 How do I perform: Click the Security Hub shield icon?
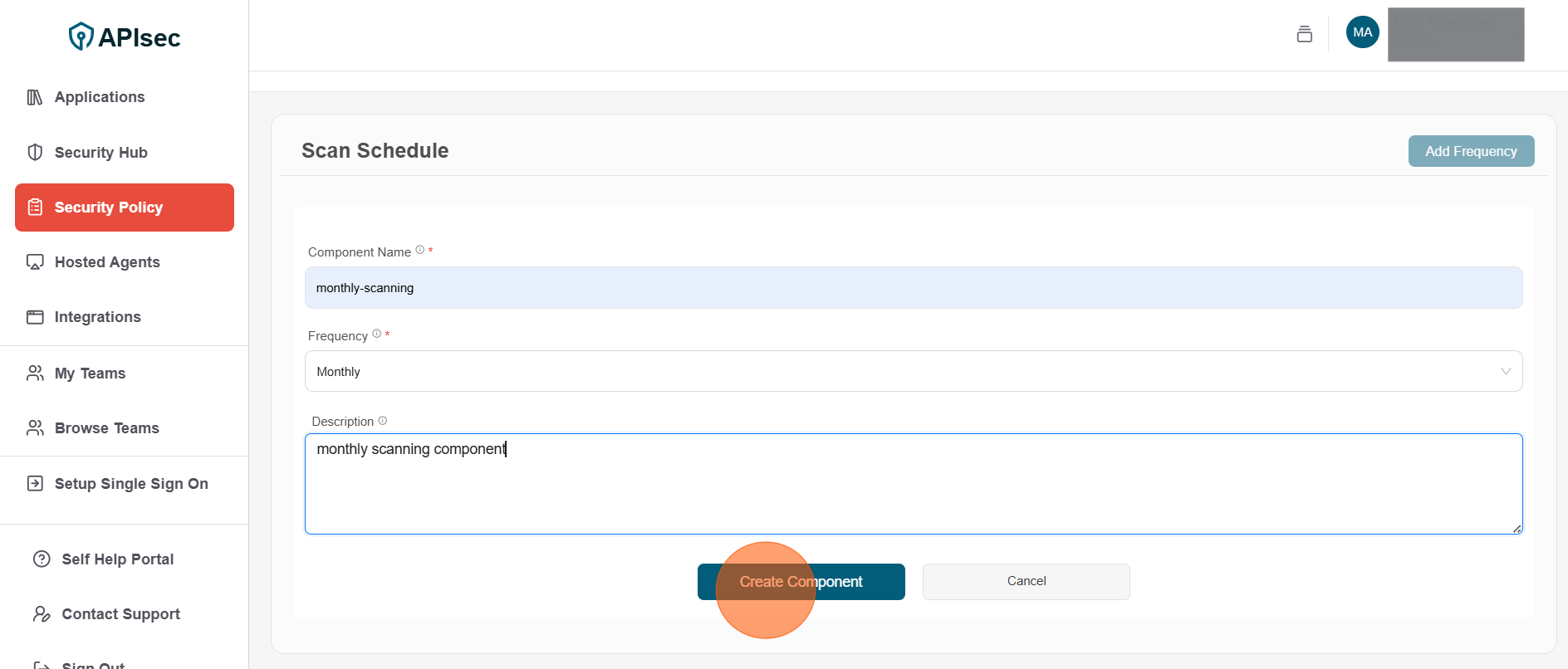35,152
